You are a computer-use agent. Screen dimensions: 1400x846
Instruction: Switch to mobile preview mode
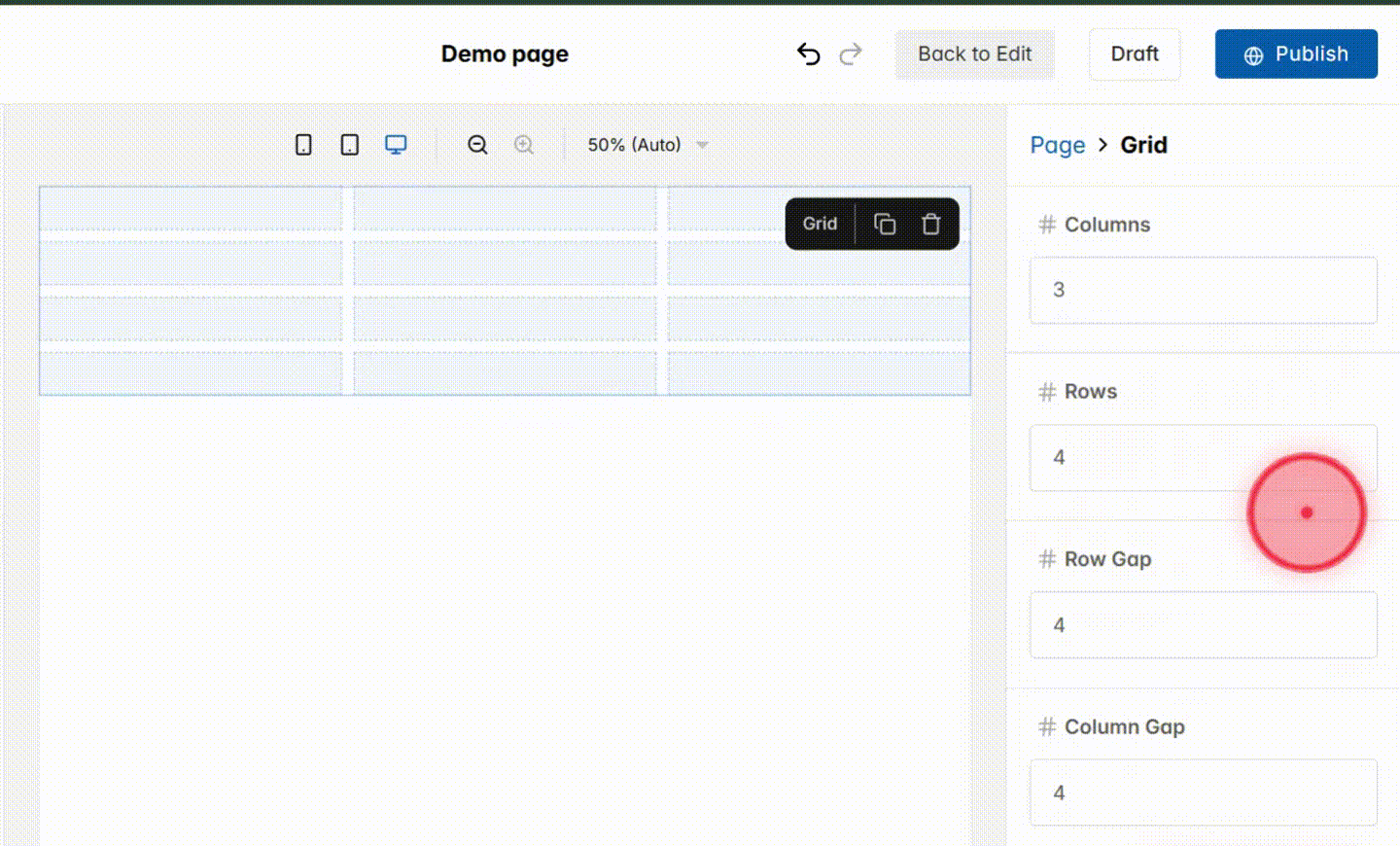pos(303,144)
